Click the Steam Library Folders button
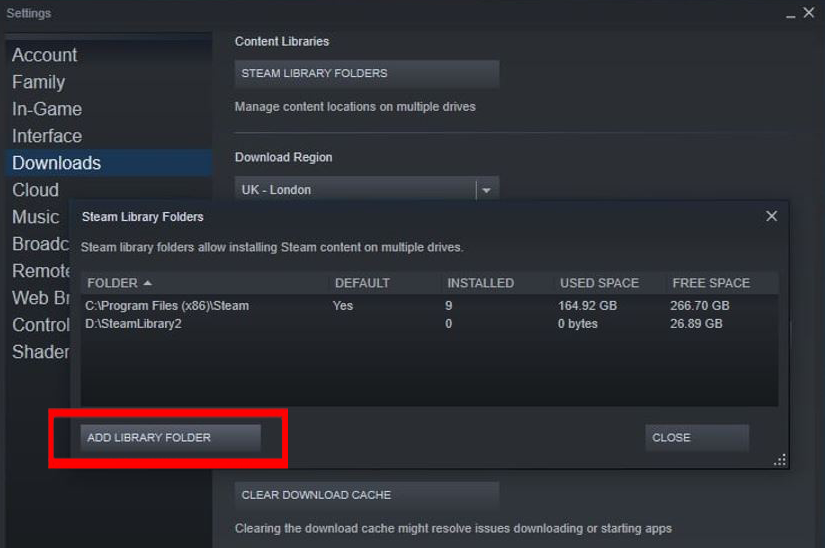The height and width of the screenshot is (548, 825). (x=367, y=74)
